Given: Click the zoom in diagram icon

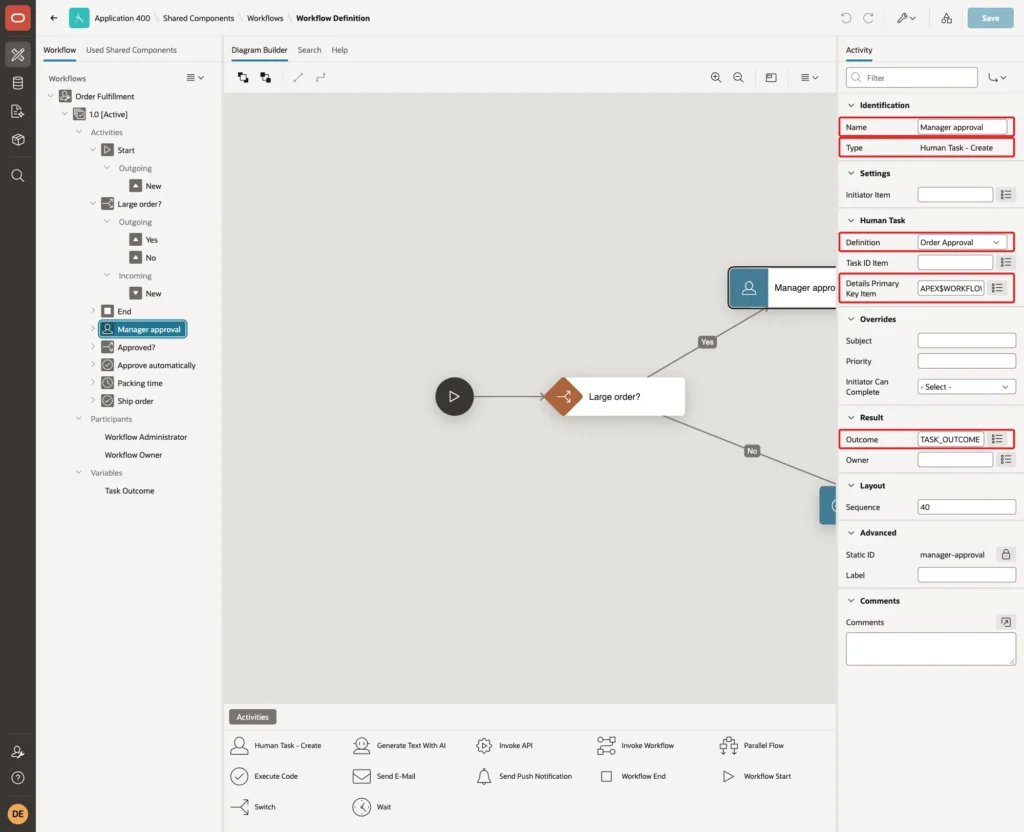Looking at the screenshot, I should 716,78.
